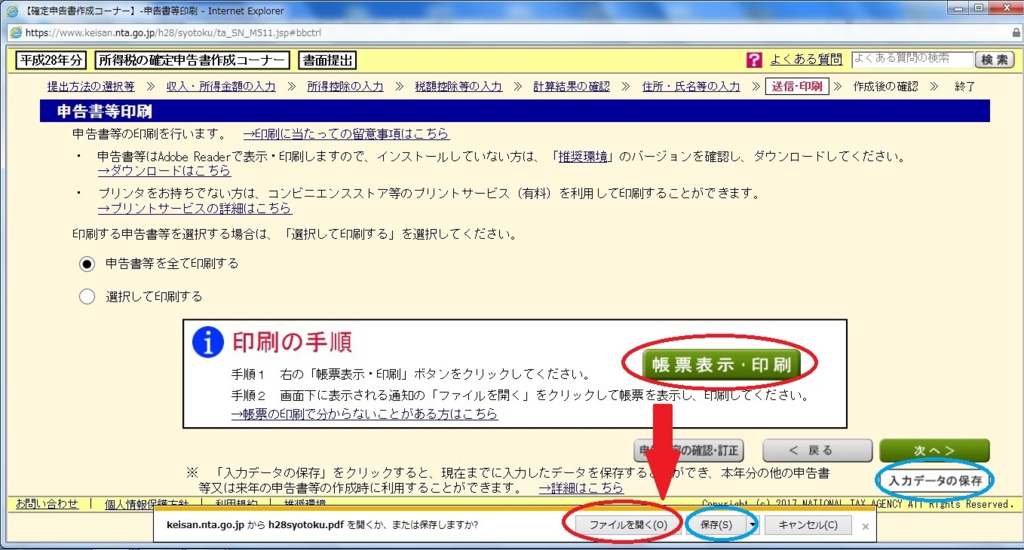Click the 書面提出 label box
The image size is (1024, 550).
(328, 60)
